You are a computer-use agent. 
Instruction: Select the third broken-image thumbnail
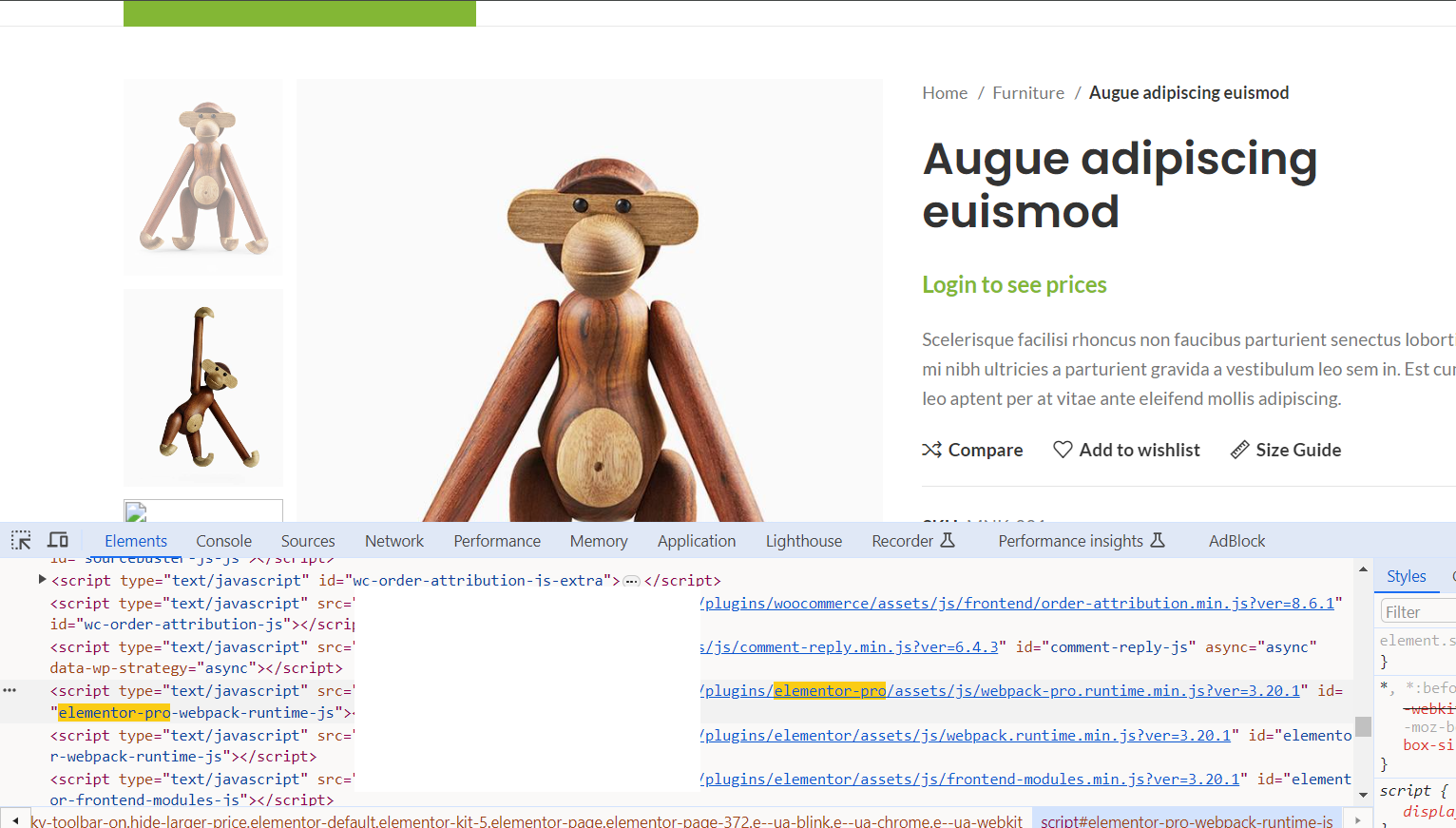(203, 510)
